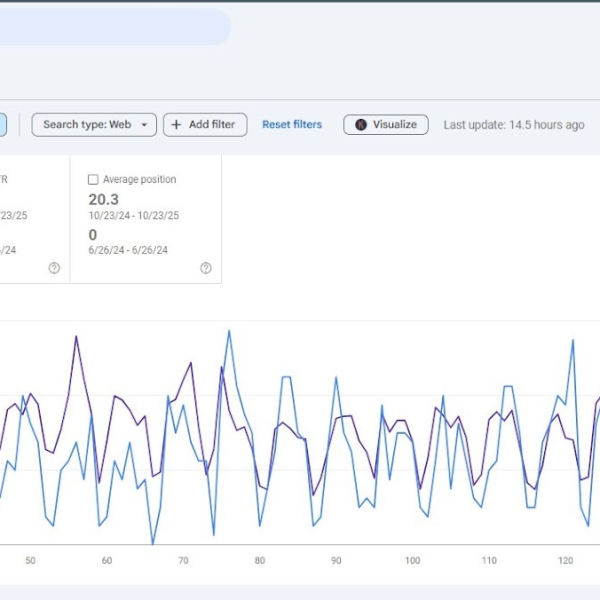
Task: Click the light blue spike near day 121
Action: coord(572,340)
